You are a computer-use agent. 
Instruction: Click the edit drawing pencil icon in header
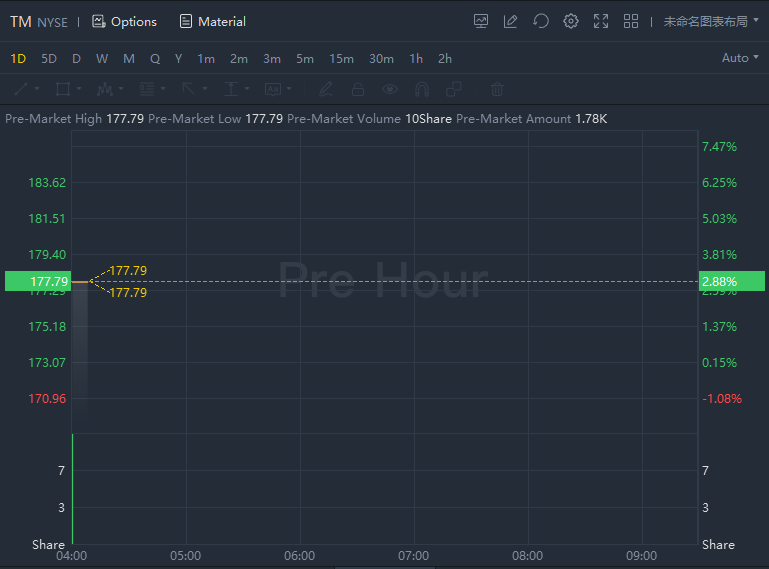point(511,21)
